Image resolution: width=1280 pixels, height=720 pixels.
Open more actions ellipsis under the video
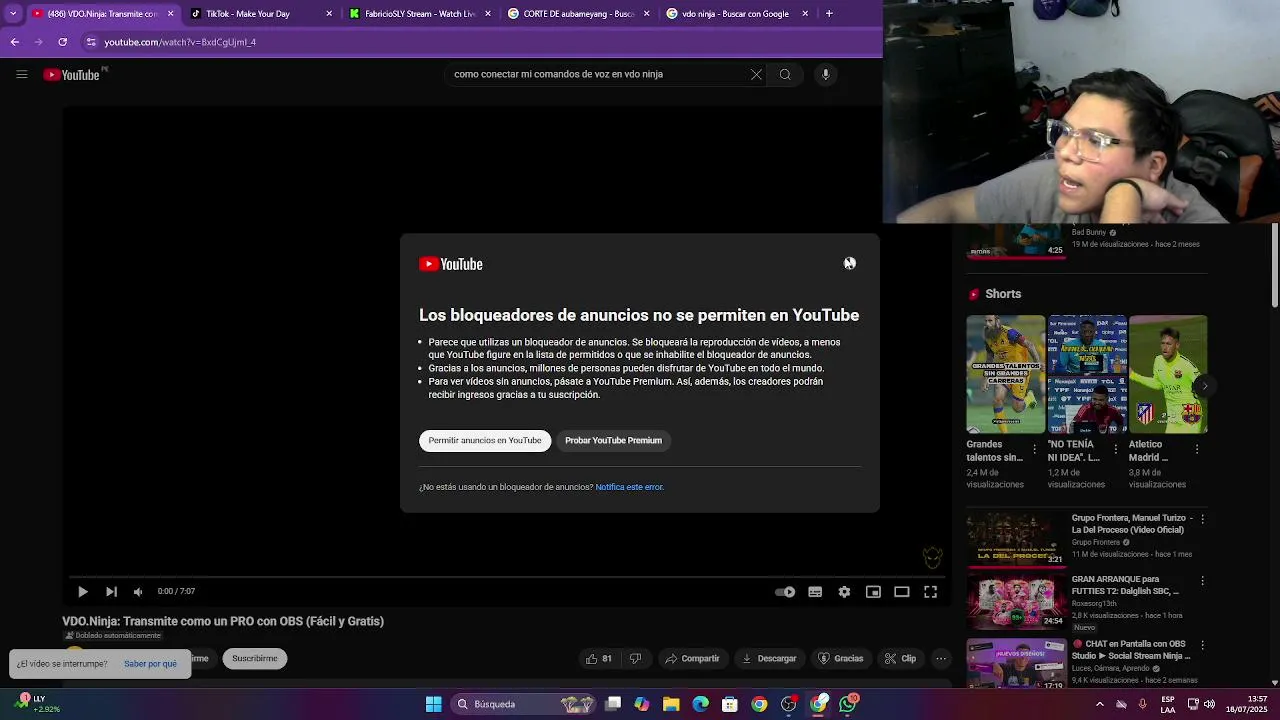[x=941, y=658]
